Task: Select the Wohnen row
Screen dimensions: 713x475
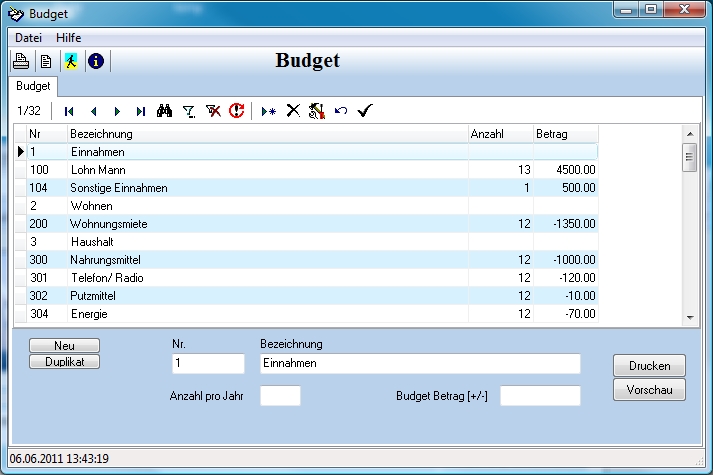Action: (312, 206)
